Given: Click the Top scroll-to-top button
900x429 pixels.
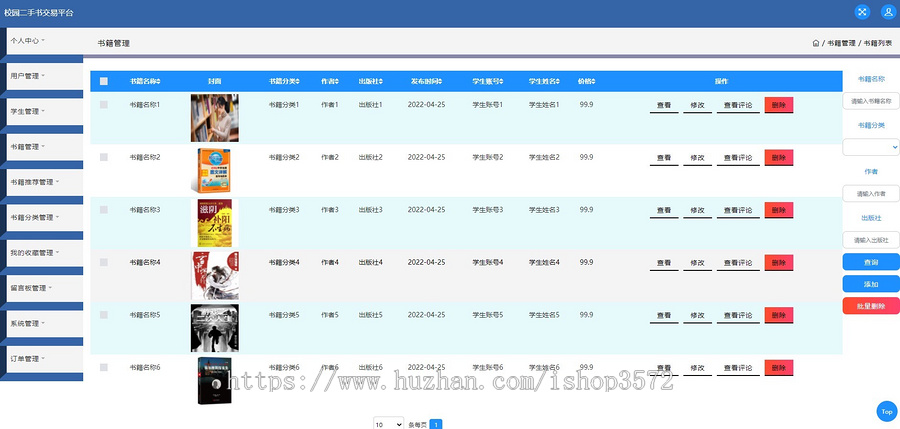Looking at the screenshot, I should coord(887,412).
